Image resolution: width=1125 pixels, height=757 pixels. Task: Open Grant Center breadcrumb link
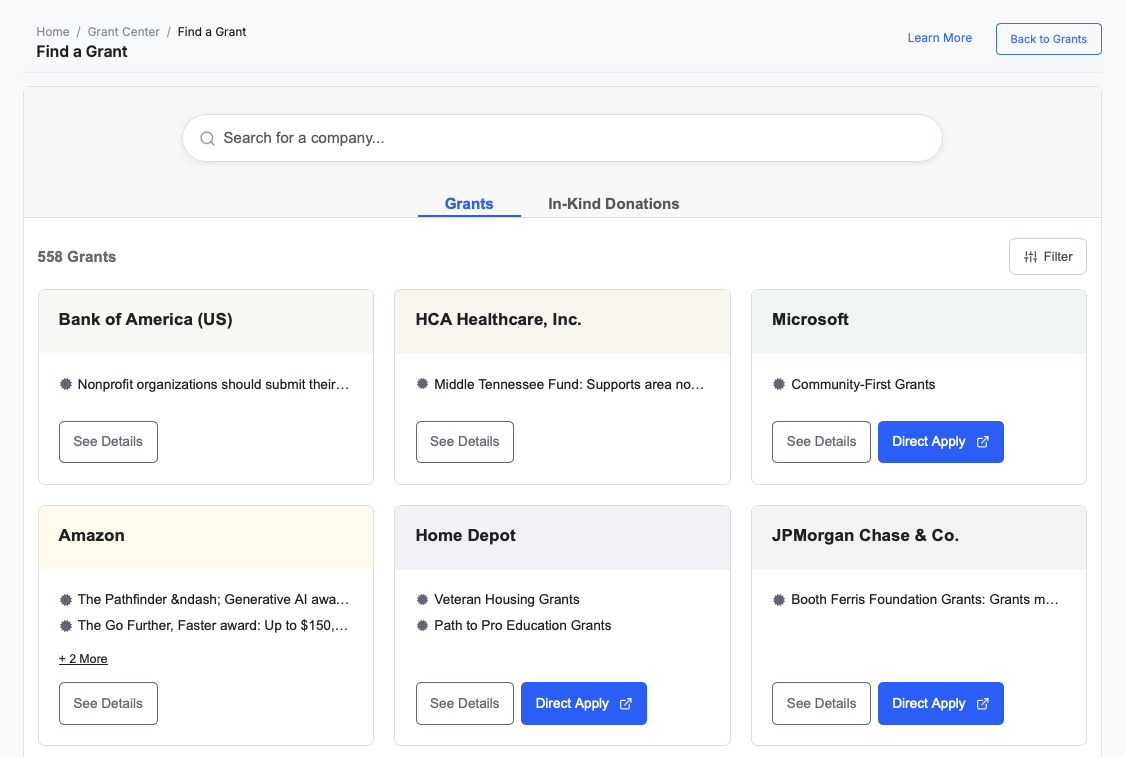coord(123,32)
